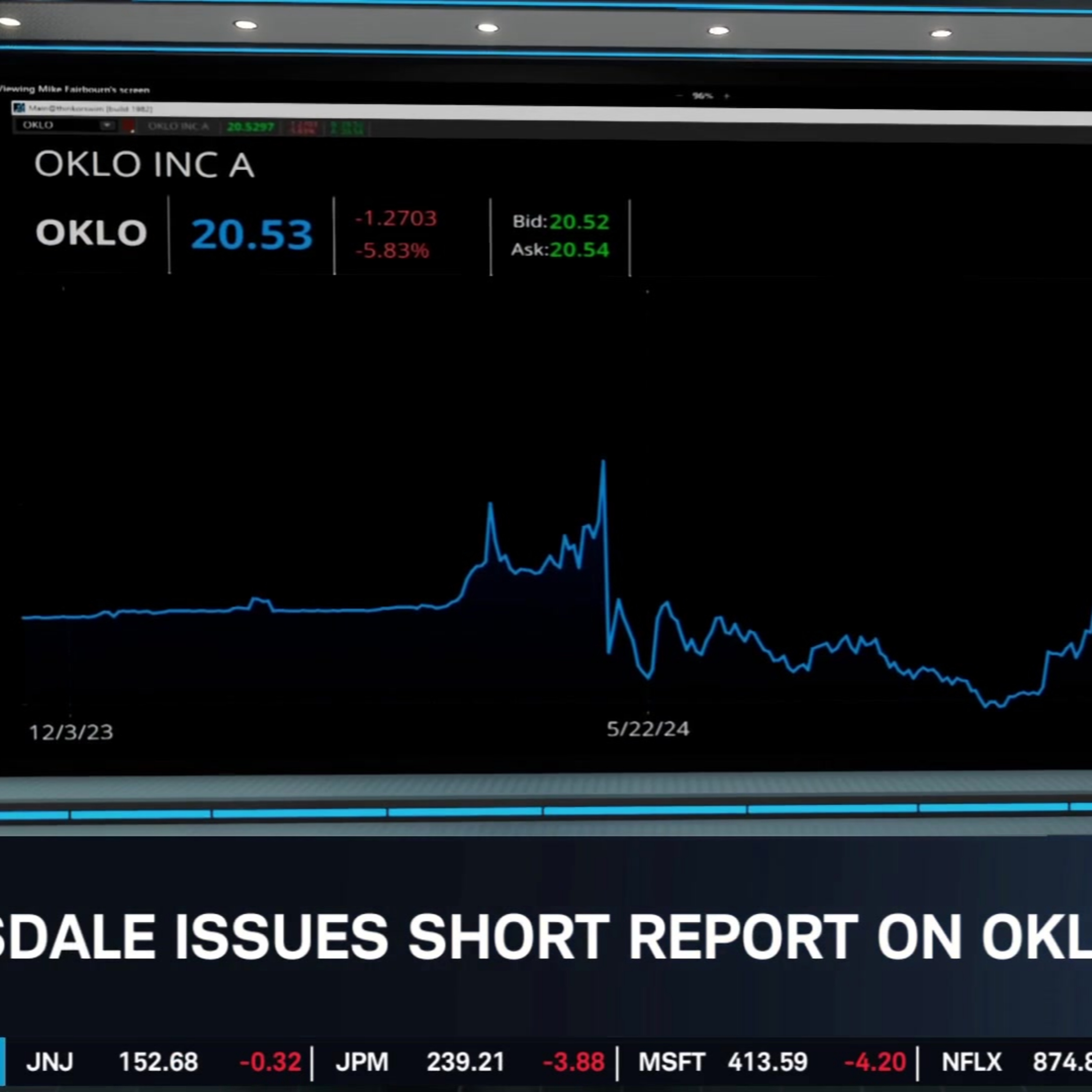Click the Bid value 20.52
Screen dimensions: 1092x1092
point(579,222)
